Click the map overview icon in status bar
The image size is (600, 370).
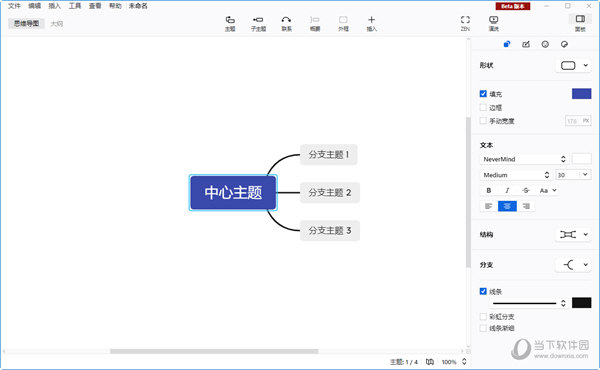pyautogui.click(x=430, y=362)
